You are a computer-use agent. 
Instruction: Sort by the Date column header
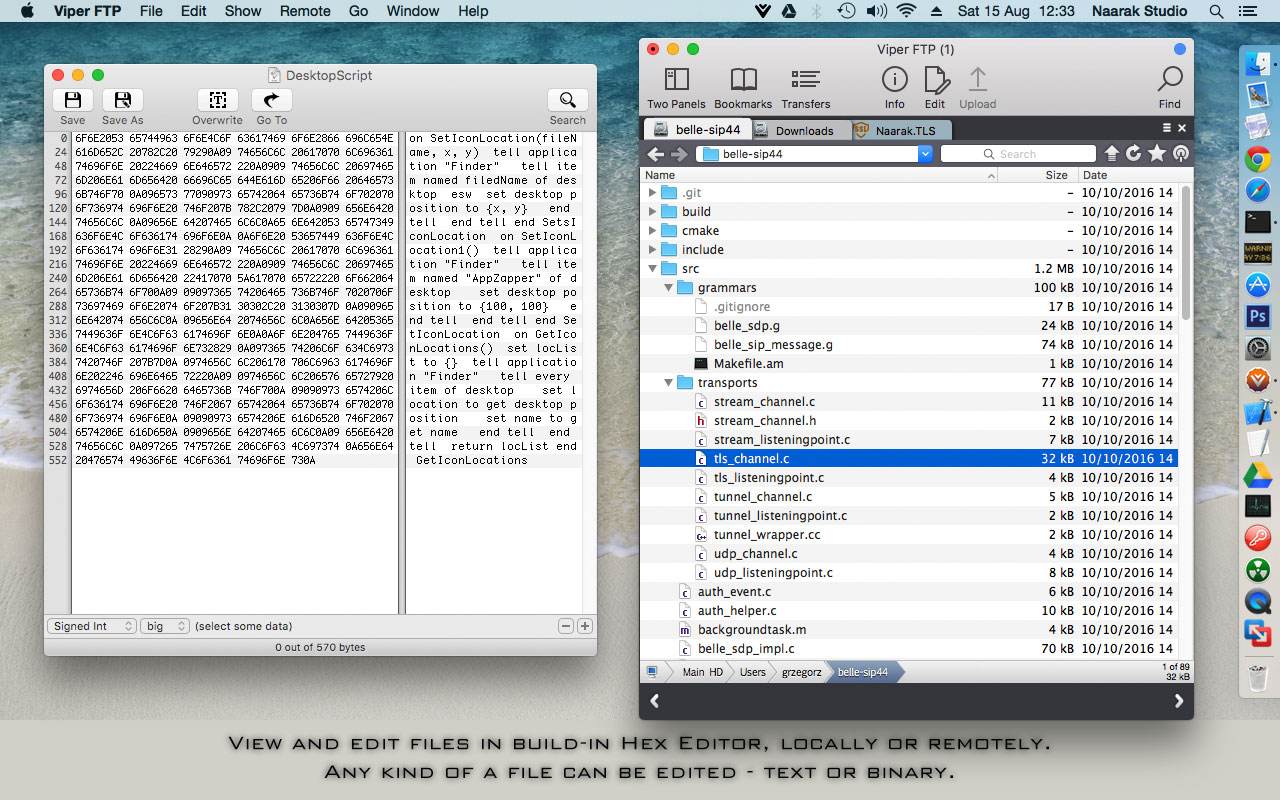point(1130,175)
